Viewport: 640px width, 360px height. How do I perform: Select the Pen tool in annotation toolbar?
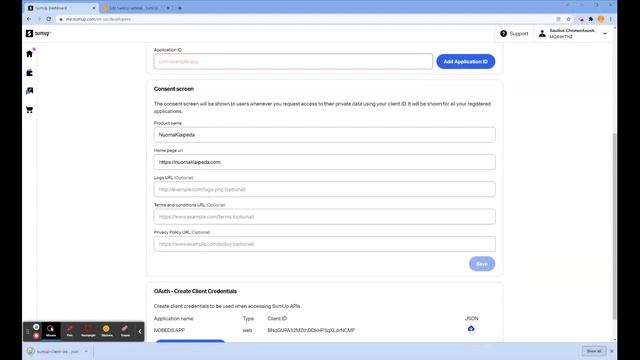(69, 331)
